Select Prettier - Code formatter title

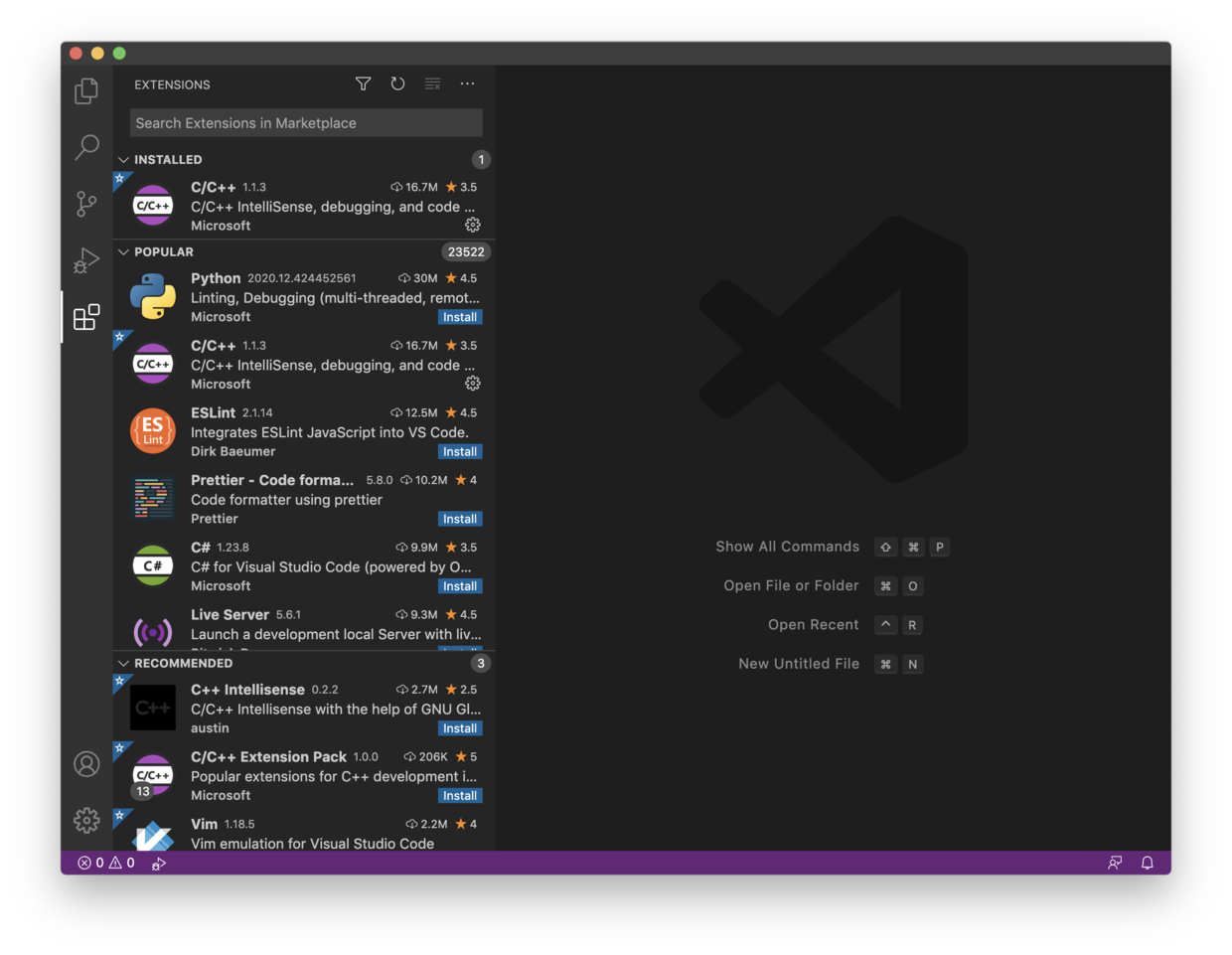[272, 480]
